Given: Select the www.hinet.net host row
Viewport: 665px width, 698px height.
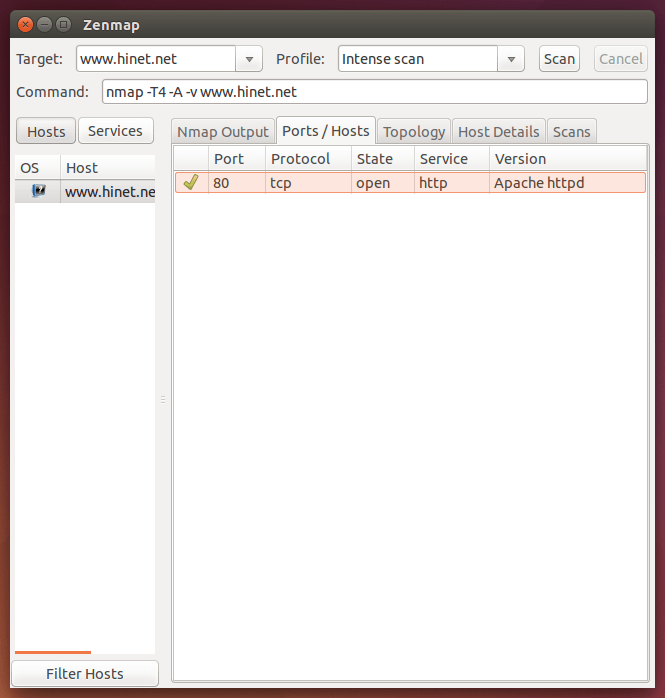Looking at the screenshot, I should 109,191.
